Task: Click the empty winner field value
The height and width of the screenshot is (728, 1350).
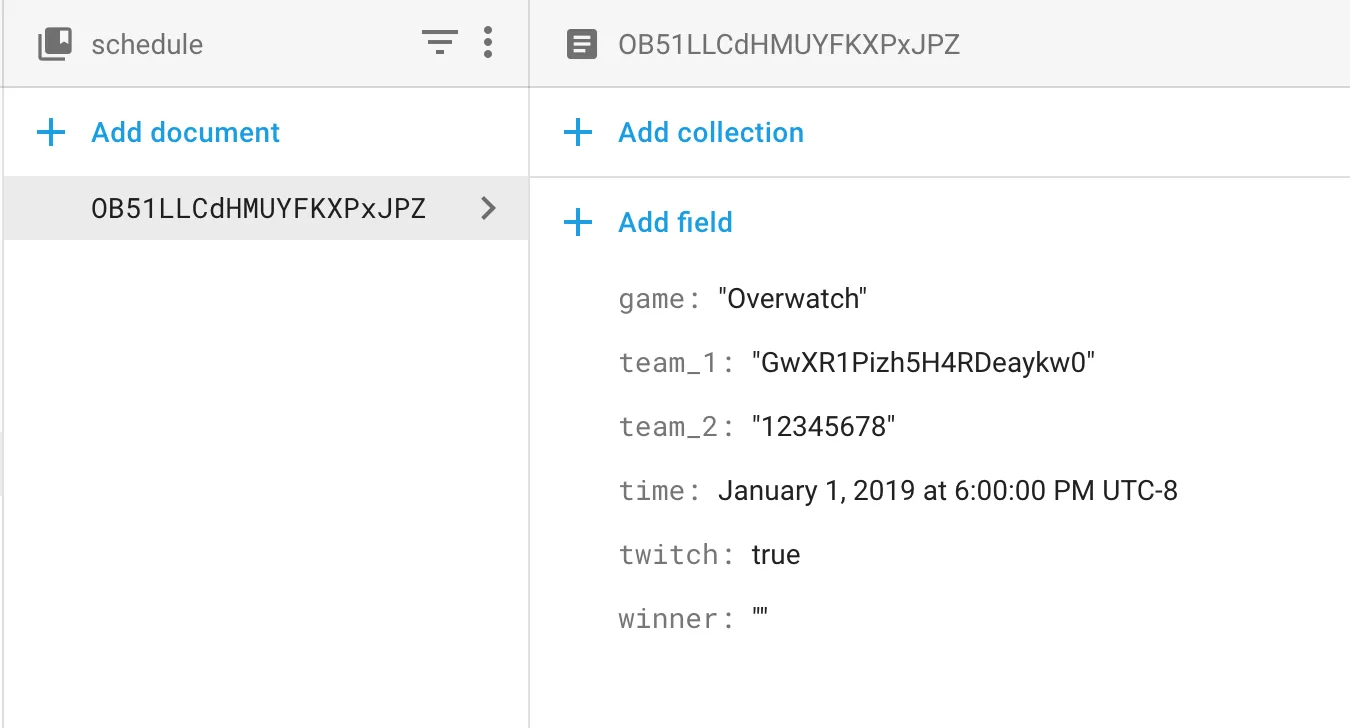Action: tap(759, 619)
